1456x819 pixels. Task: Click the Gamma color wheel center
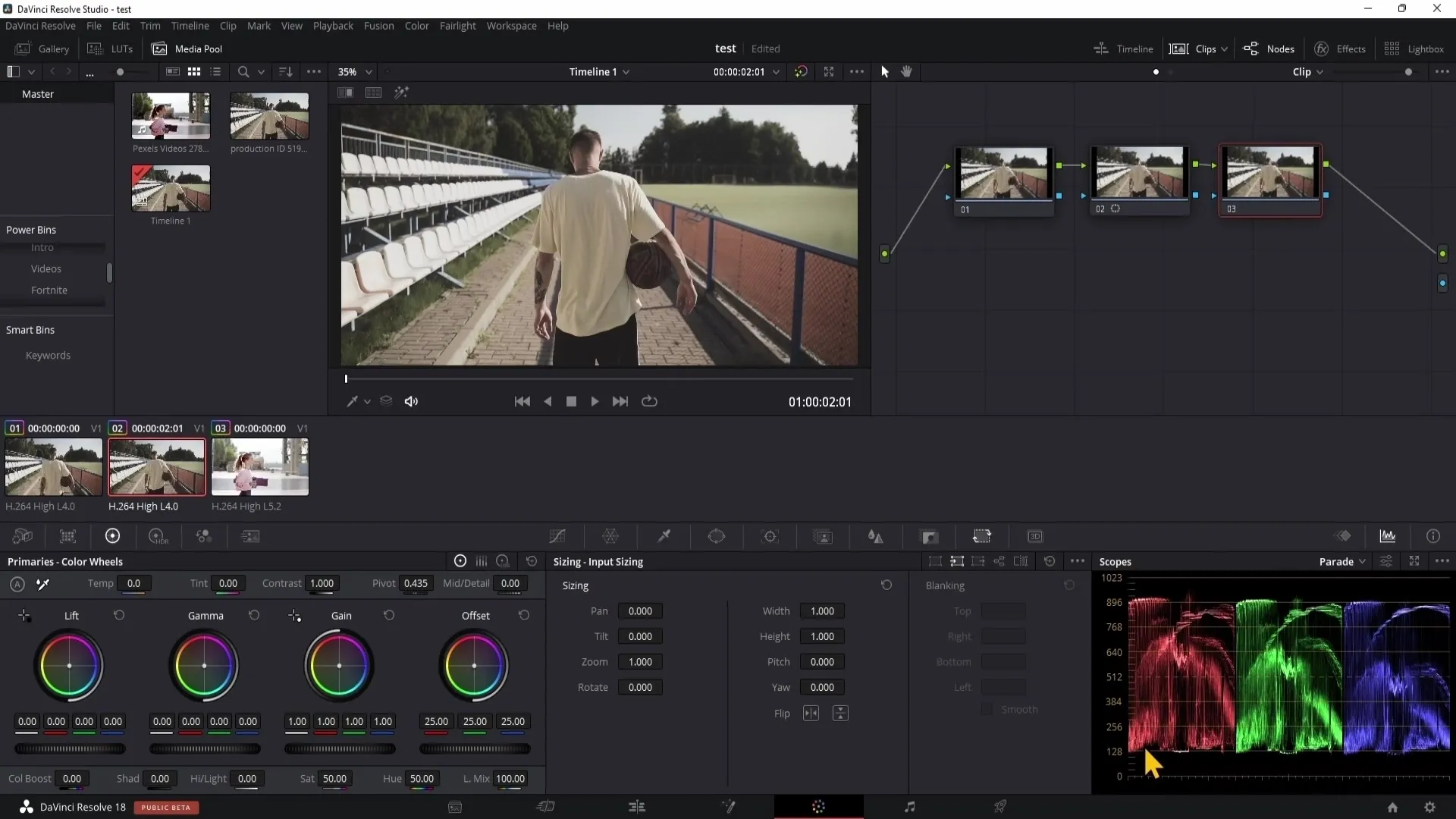click(204, 666)
